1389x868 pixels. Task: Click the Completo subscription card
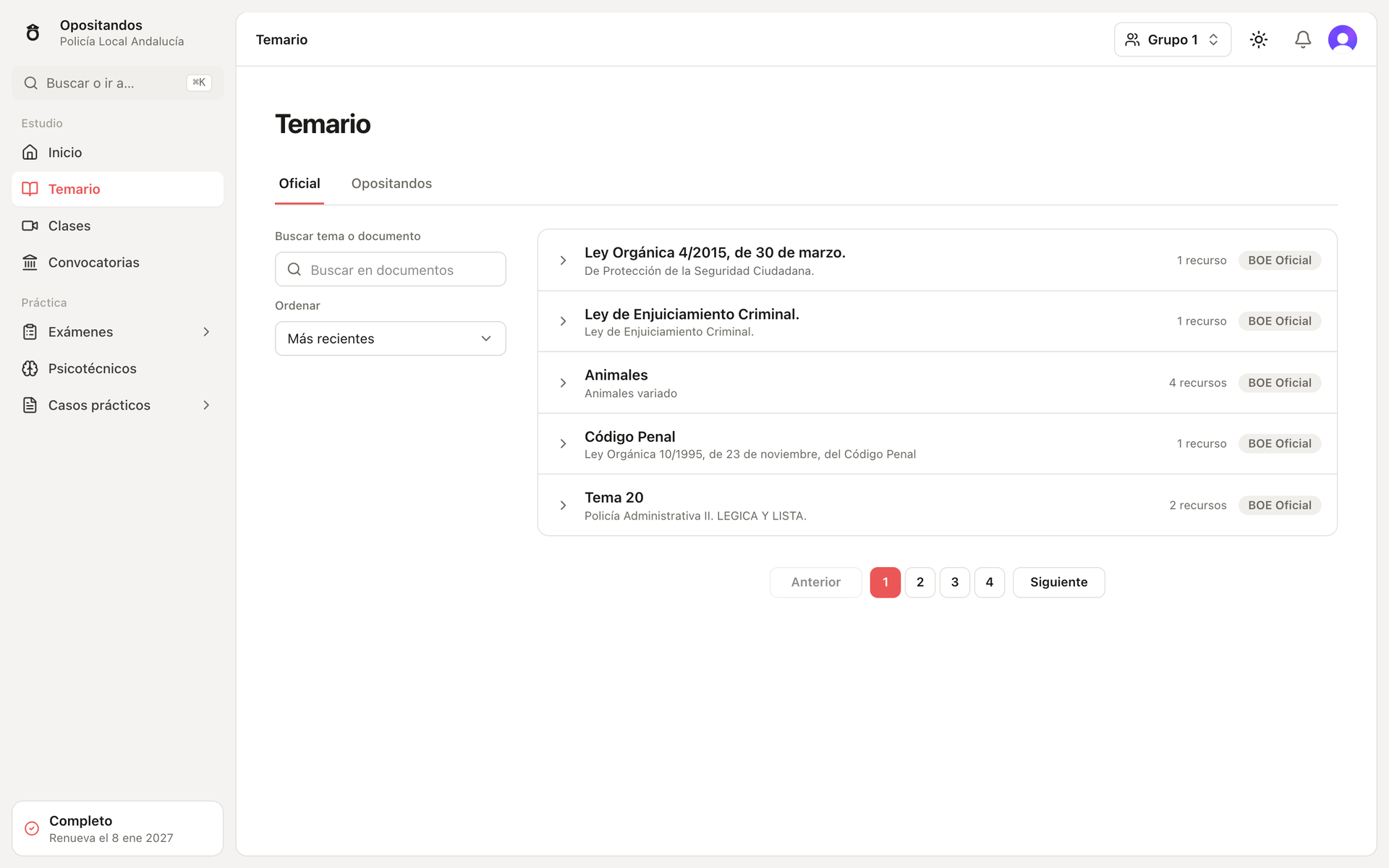pyautogui.click(x=117, y=828)
